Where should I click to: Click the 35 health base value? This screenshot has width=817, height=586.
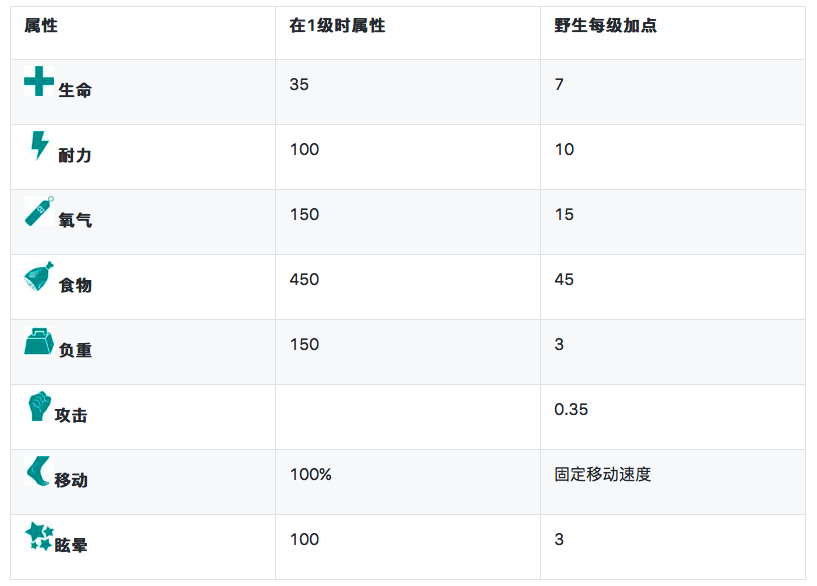pyautogui.click(x=299, y=84)
